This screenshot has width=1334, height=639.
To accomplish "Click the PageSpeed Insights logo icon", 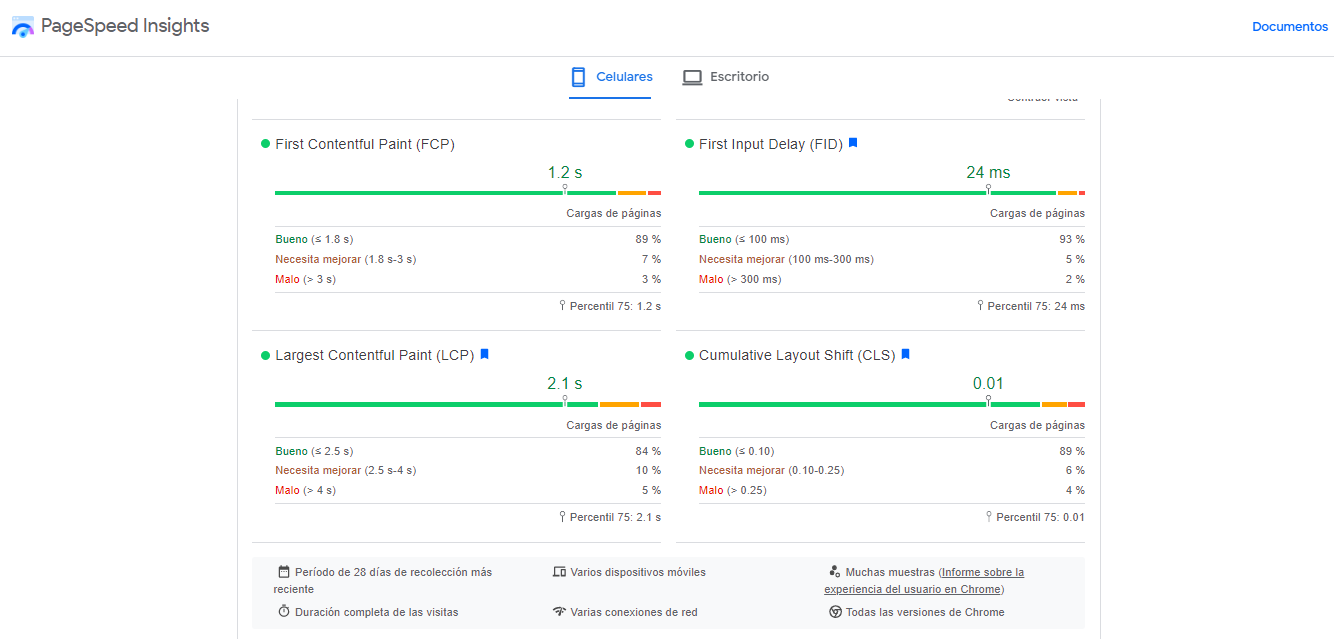I will pyautogui.click(x=22, y=26).
